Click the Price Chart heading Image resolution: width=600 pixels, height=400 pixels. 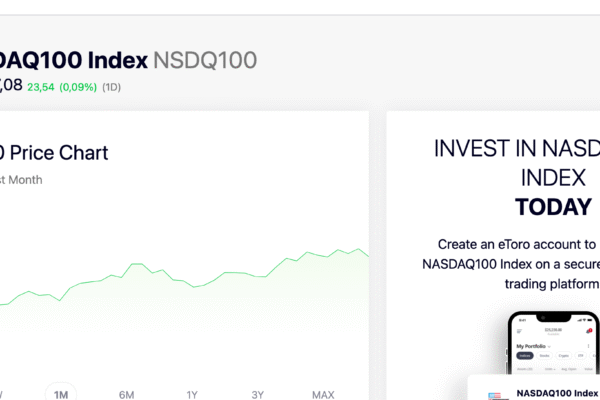click(58, 153)
